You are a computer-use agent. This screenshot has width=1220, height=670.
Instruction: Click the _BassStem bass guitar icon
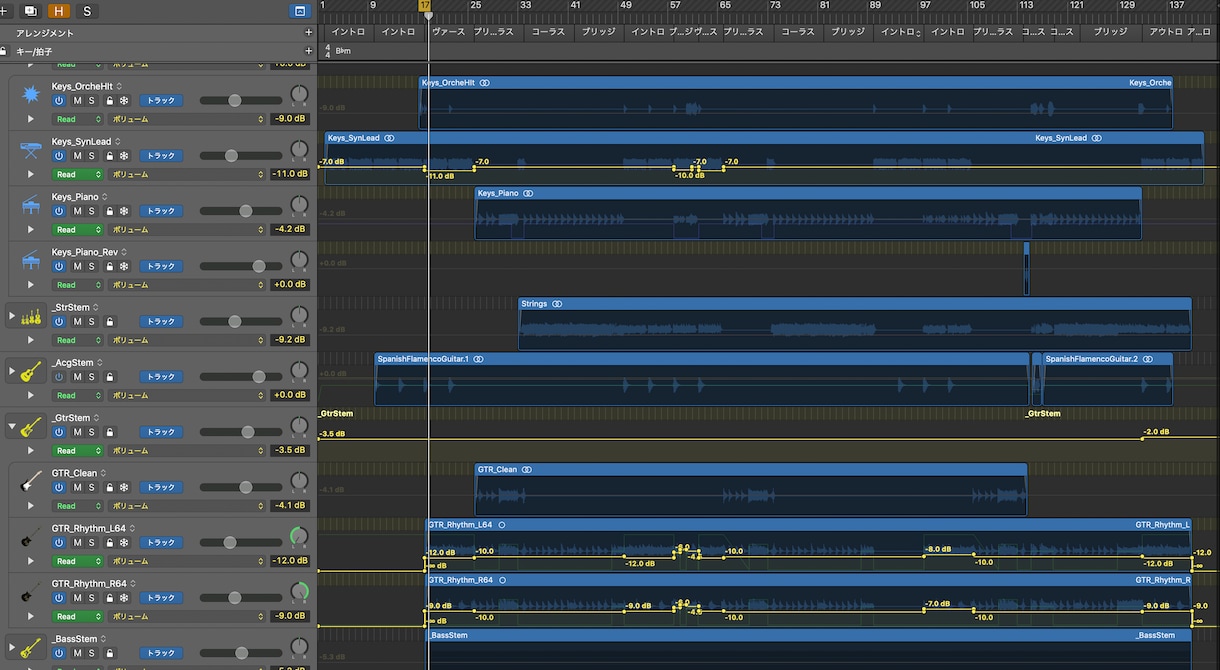[x=31, y=648]
